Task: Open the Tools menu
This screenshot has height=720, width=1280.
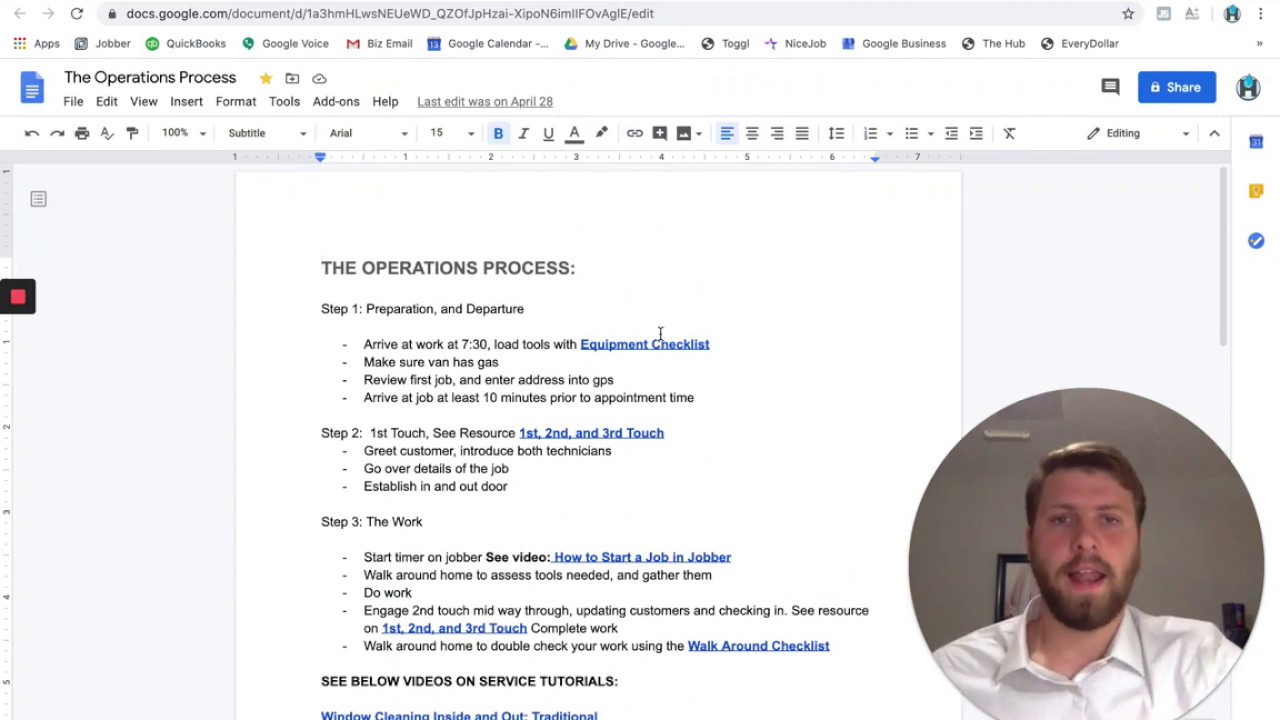Action: tap(284, 101)
